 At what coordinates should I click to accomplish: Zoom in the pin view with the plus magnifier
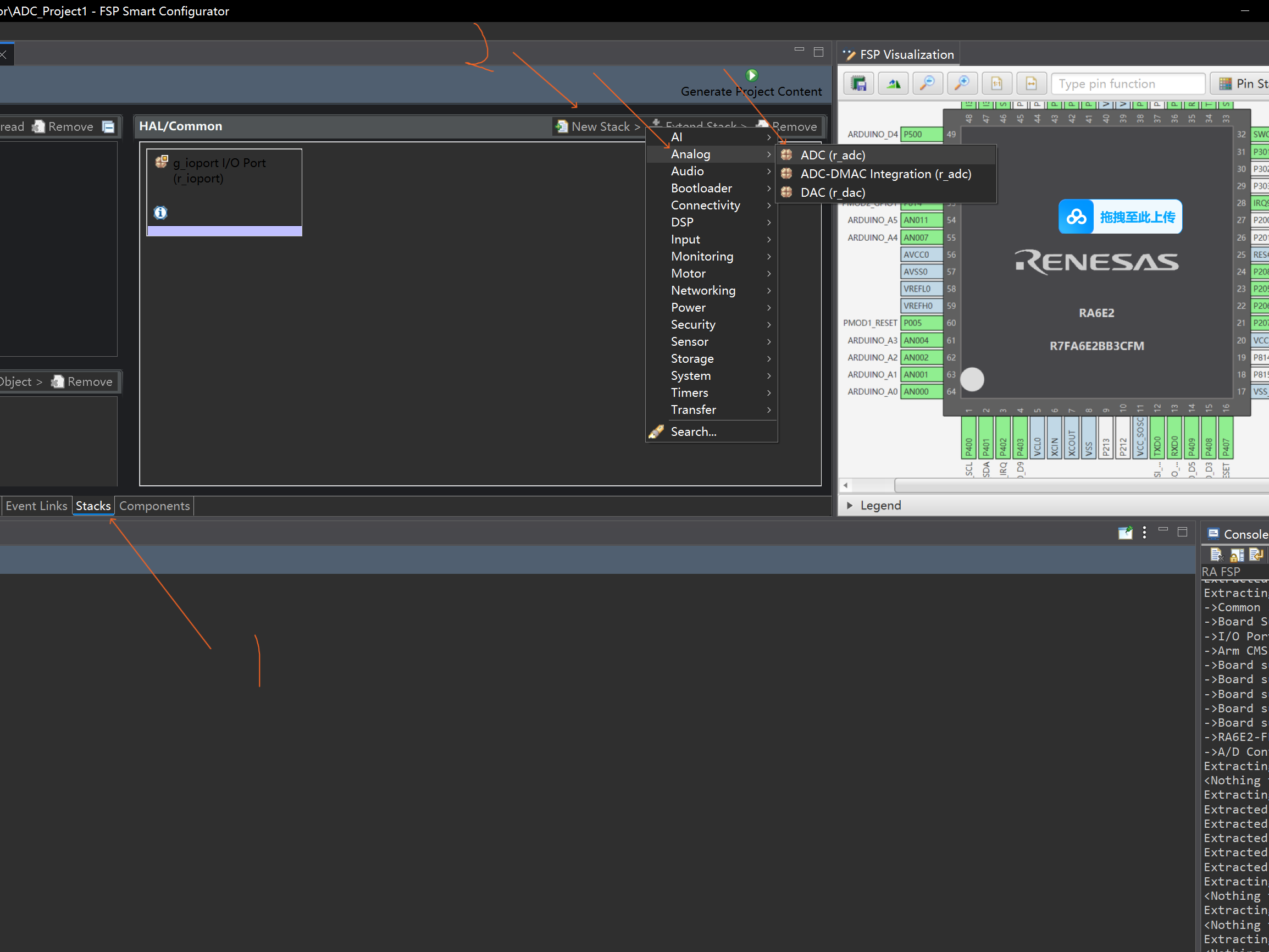tap(962, 84)
